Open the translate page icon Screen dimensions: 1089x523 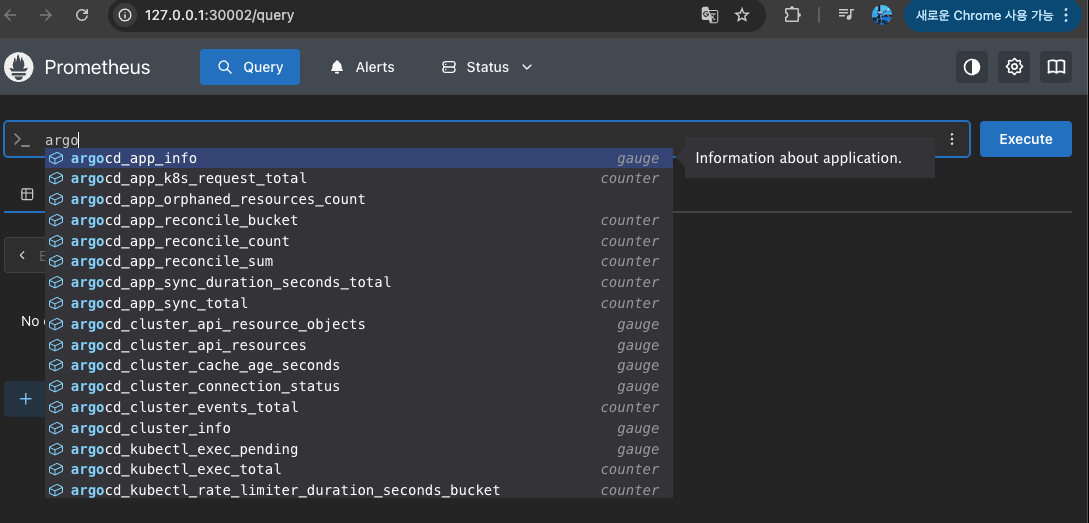click(709, 15)
